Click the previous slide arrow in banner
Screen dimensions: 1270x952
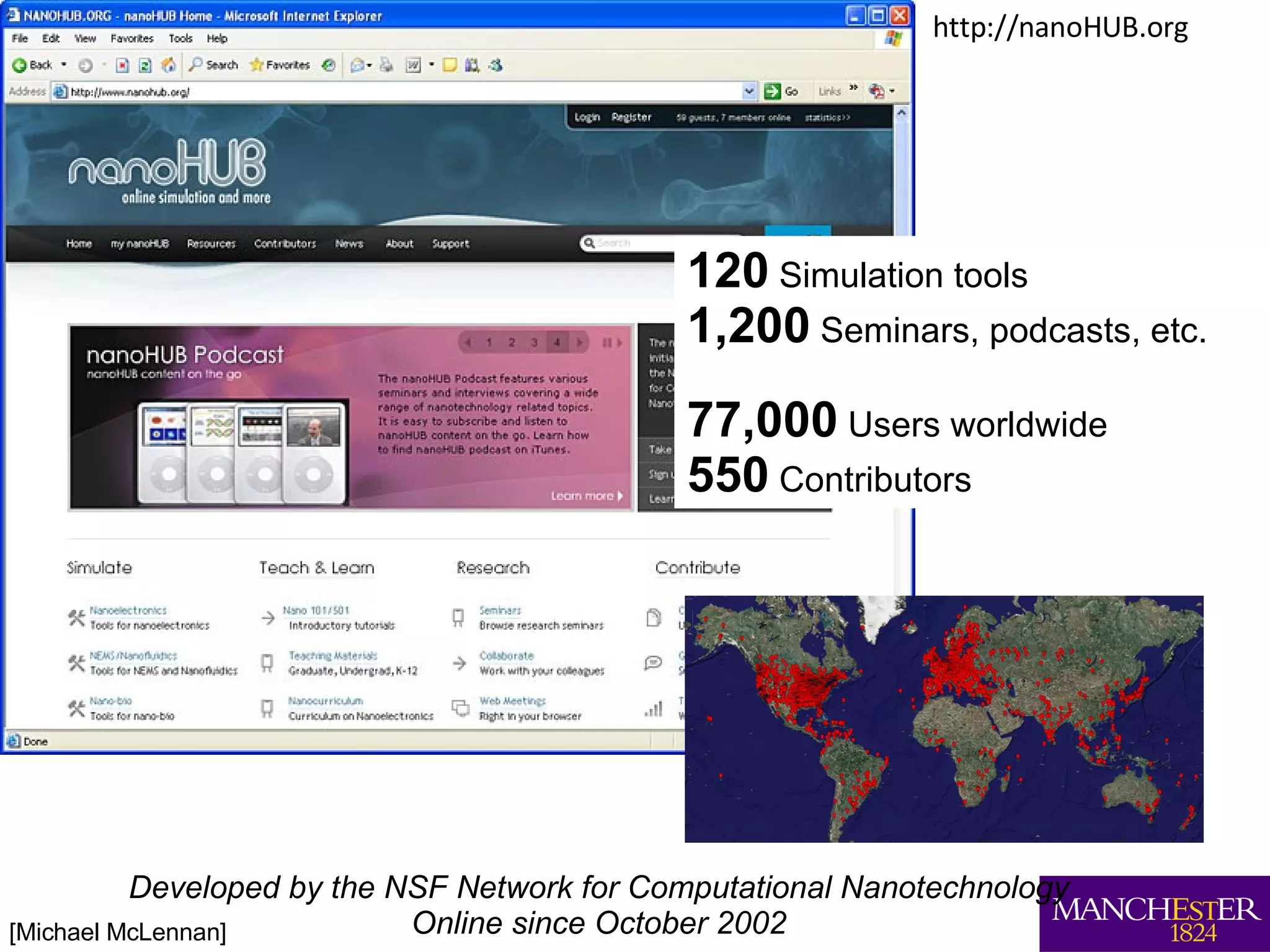point(468,342)
